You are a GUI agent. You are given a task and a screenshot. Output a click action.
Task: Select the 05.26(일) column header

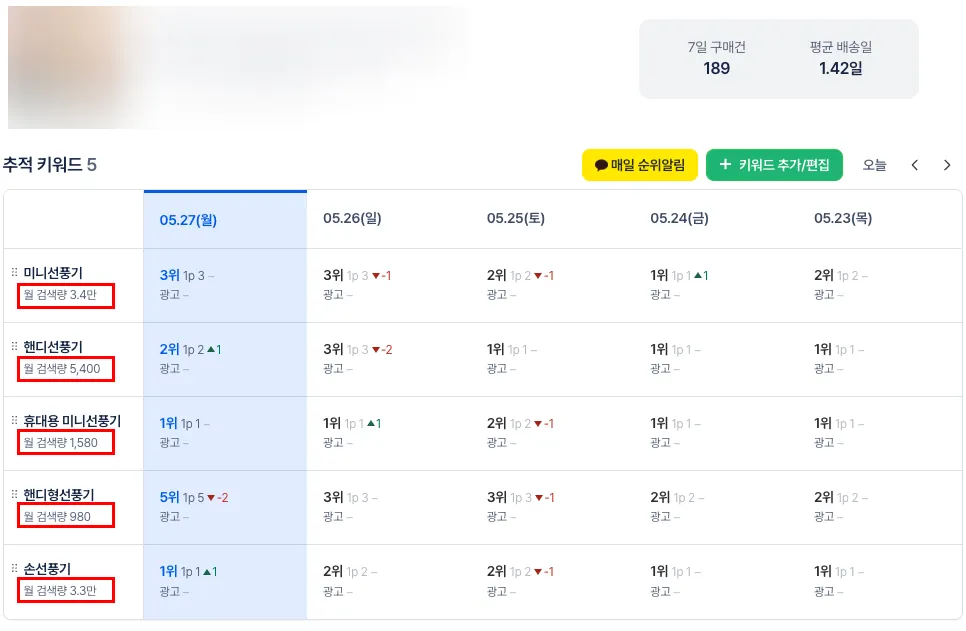352,218
